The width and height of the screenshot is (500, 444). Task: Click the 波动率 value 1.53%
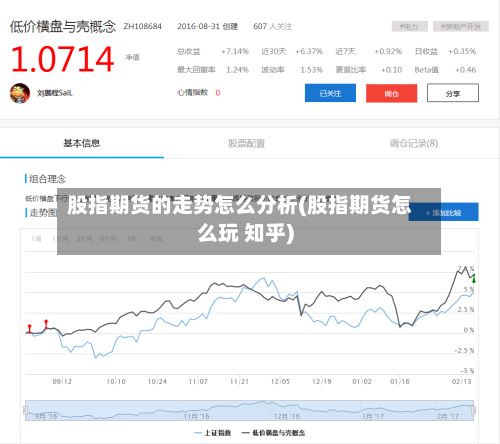point(311,70)
